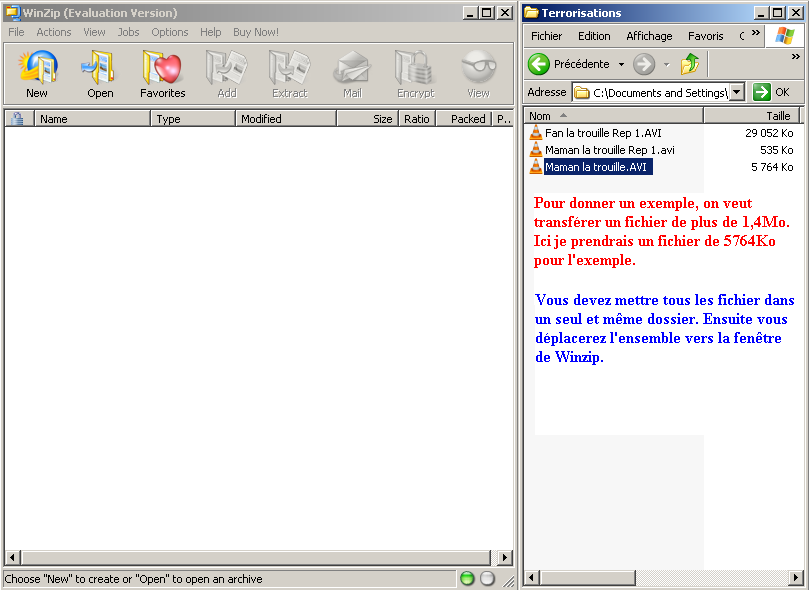This screenshot has height=590, width=809.
Task: Open the WinZip File menu
Action: point(16,32)
